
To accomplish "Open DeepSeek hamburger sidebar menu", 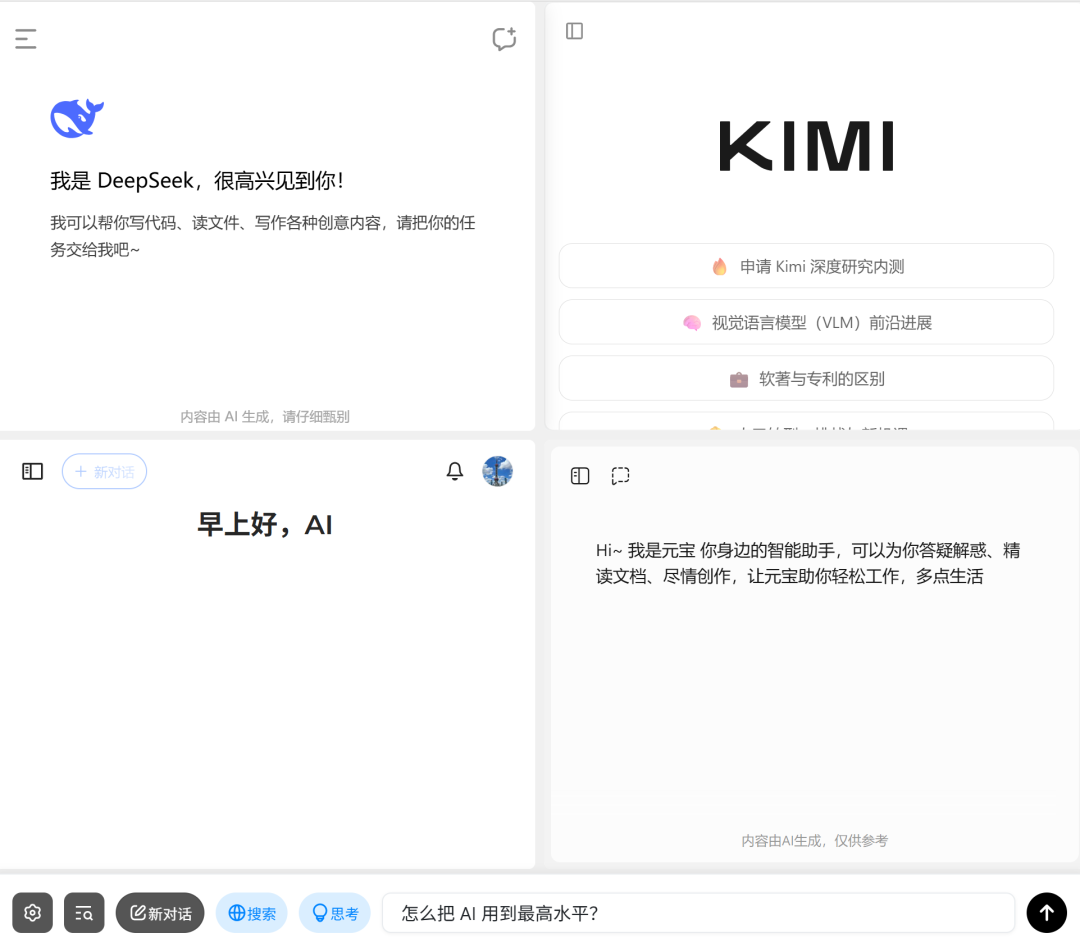I will [25, 39].
